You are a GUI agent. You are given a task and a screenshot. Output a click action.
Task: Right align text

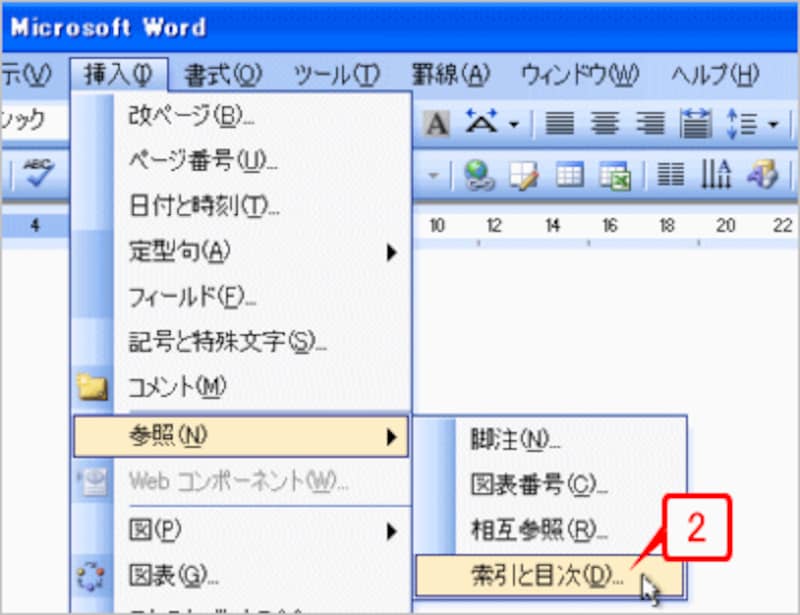pyautogui.click(x=650, y=124)
